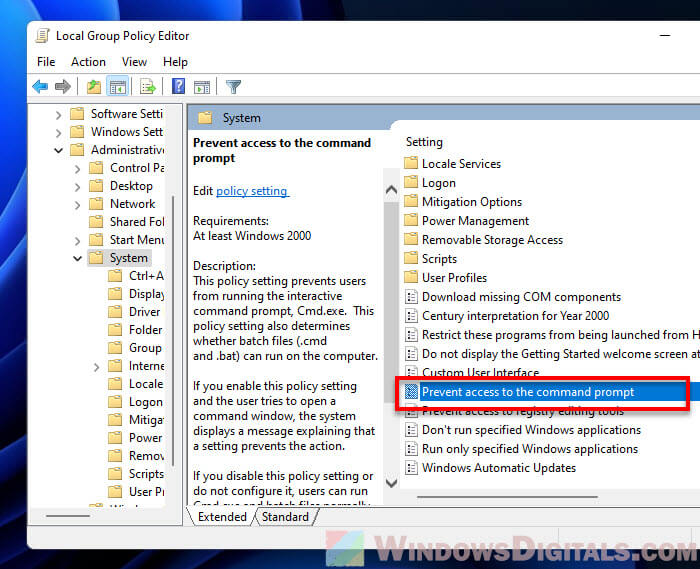Click the Forward arrow toolbar icon
The width and height of the screenshot is (700, 569).
(63, 87)
